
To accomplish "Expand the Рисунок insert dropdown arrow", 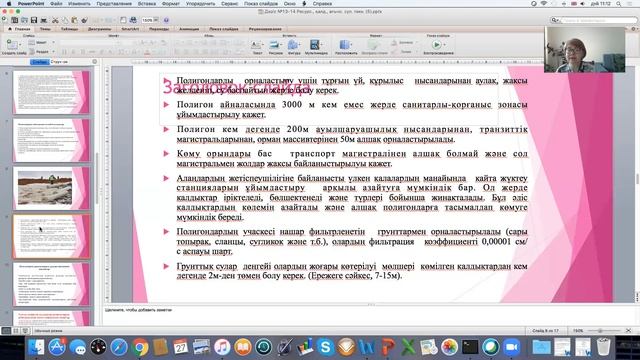I will pos(282,44).
